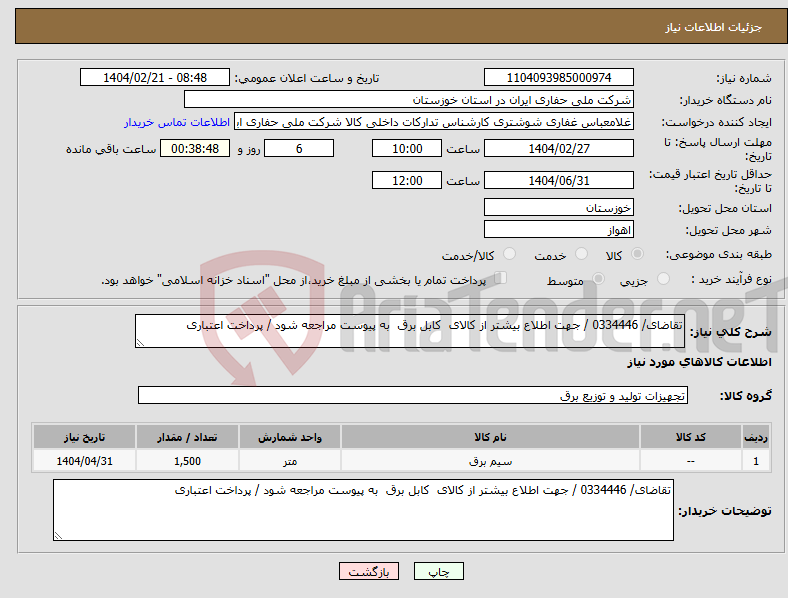Click the ردیف column header
This screenshot has height=598, width=788.
[x=755, y=437]
